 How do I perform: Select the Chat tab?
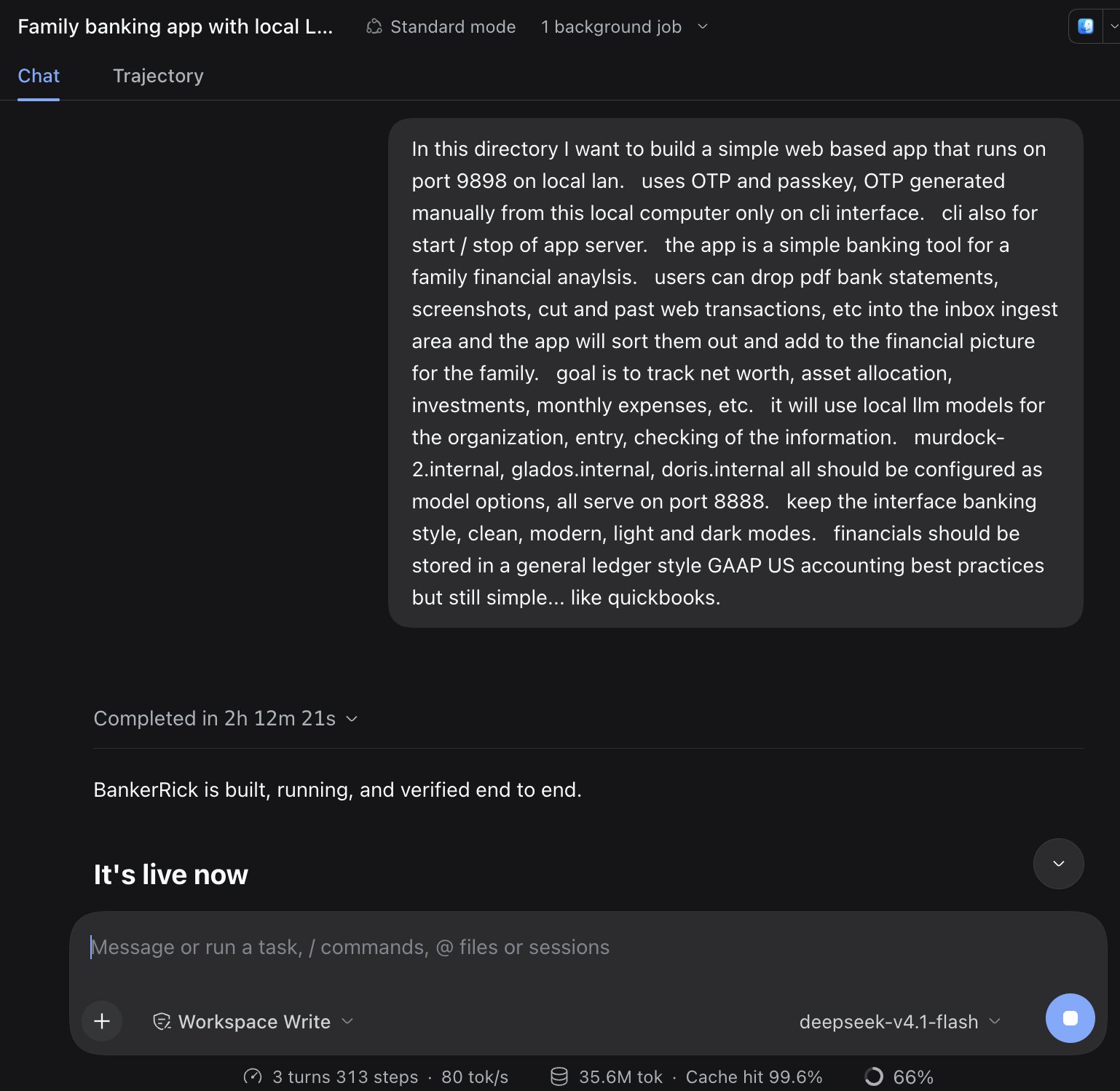coord(39,76)
